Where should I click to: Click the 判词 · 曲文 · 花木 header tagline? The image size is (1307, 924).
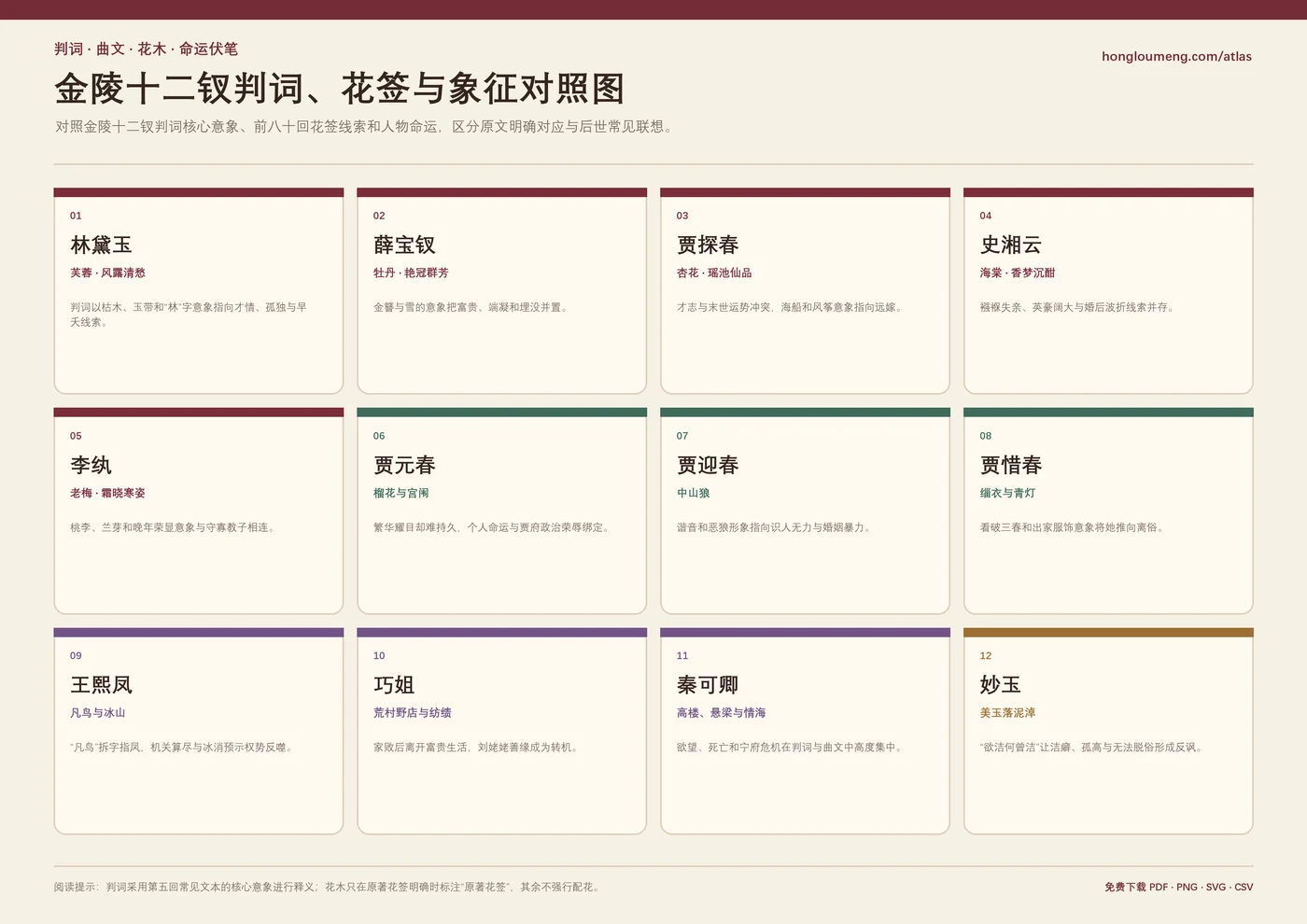[146, 49]
